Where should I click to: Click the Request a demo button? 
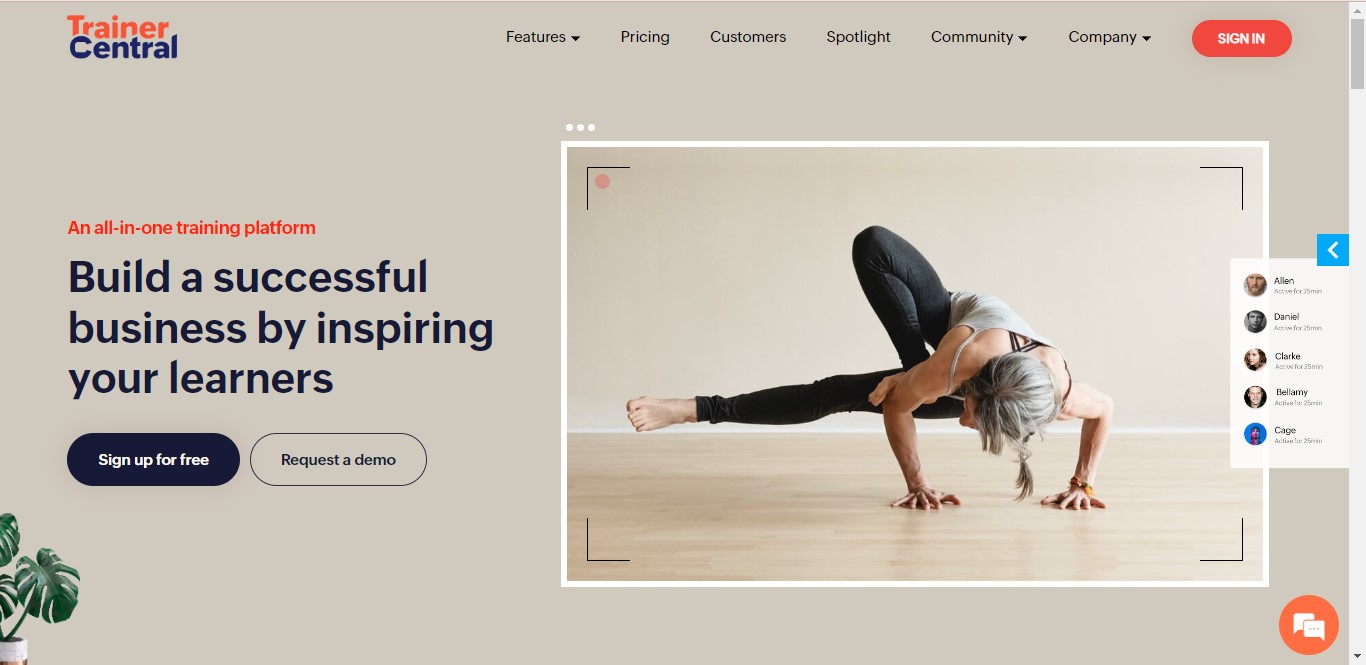338,460
